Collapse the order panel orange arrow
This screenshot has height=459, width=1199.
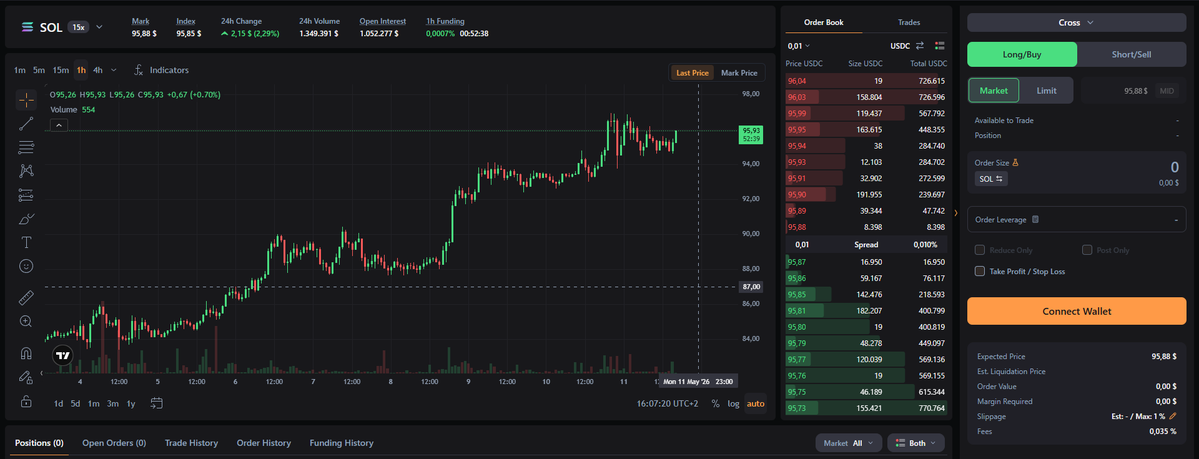click(956, 213)
